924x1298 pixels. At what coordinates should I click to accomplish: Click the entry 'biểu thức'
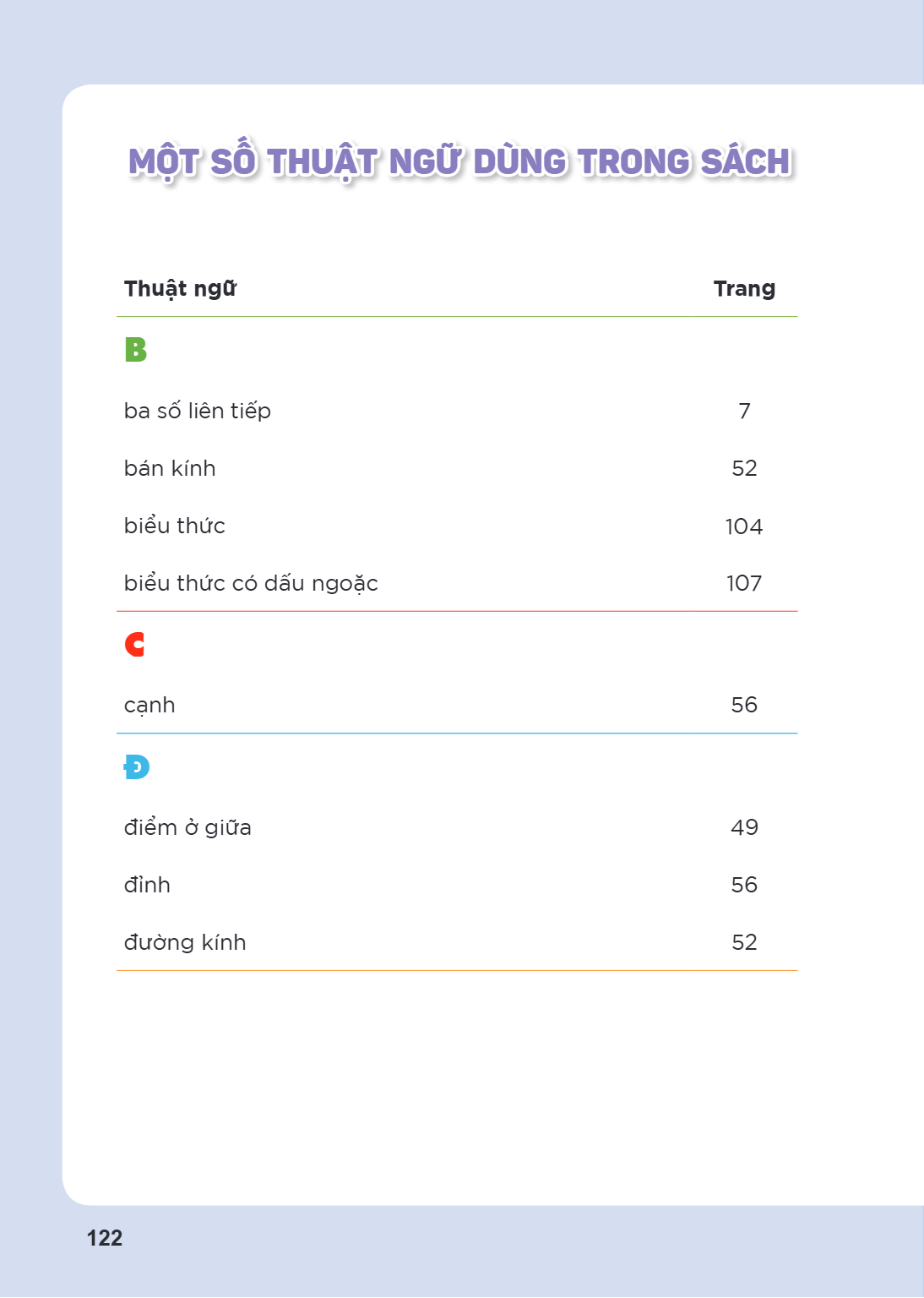pyautogui.click(x=175, y=526)
